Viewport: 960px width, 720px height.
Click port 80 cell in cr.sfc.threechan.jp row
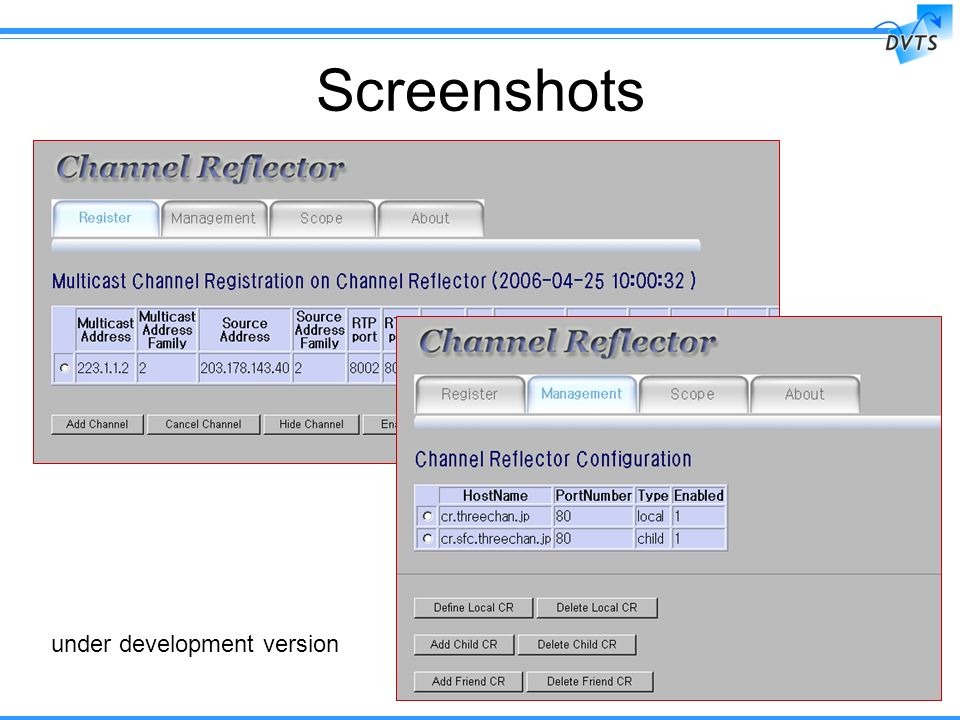593,539
